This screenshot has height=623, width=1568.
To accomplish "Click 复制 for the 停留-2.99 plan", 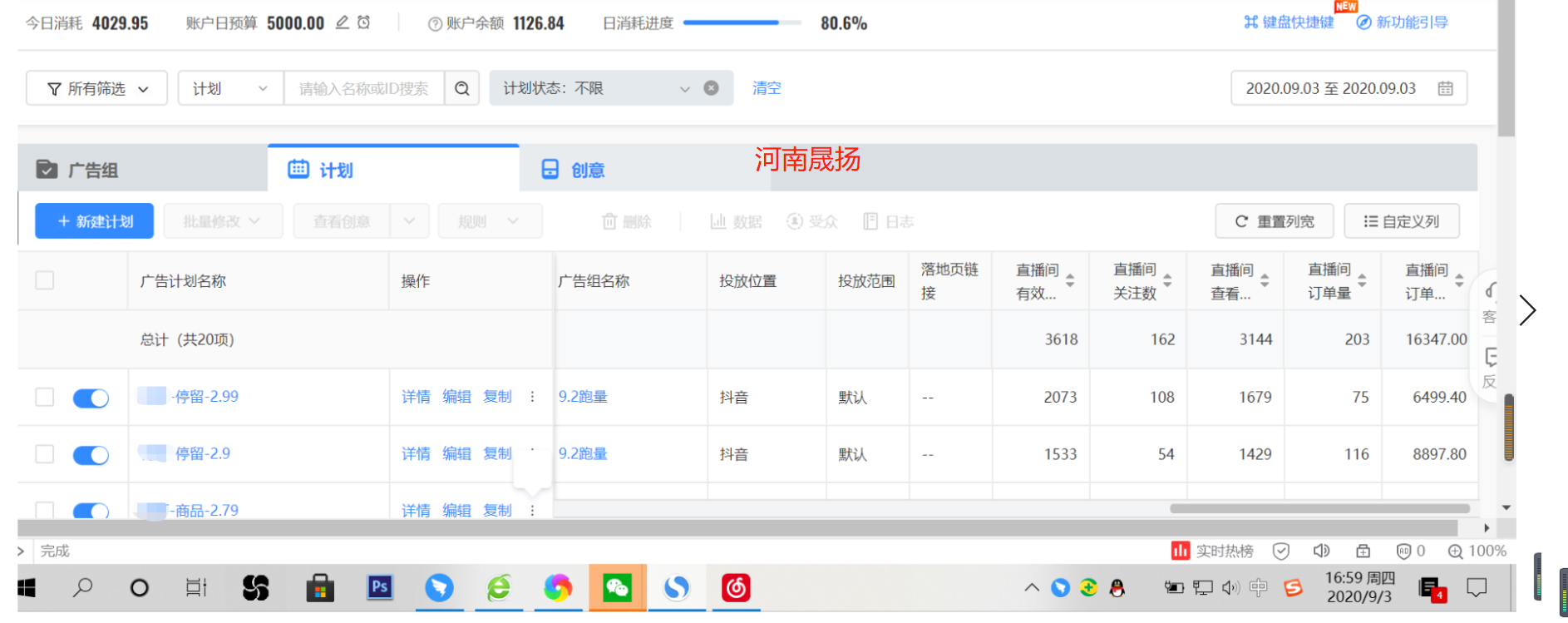I will coord(497,397).
